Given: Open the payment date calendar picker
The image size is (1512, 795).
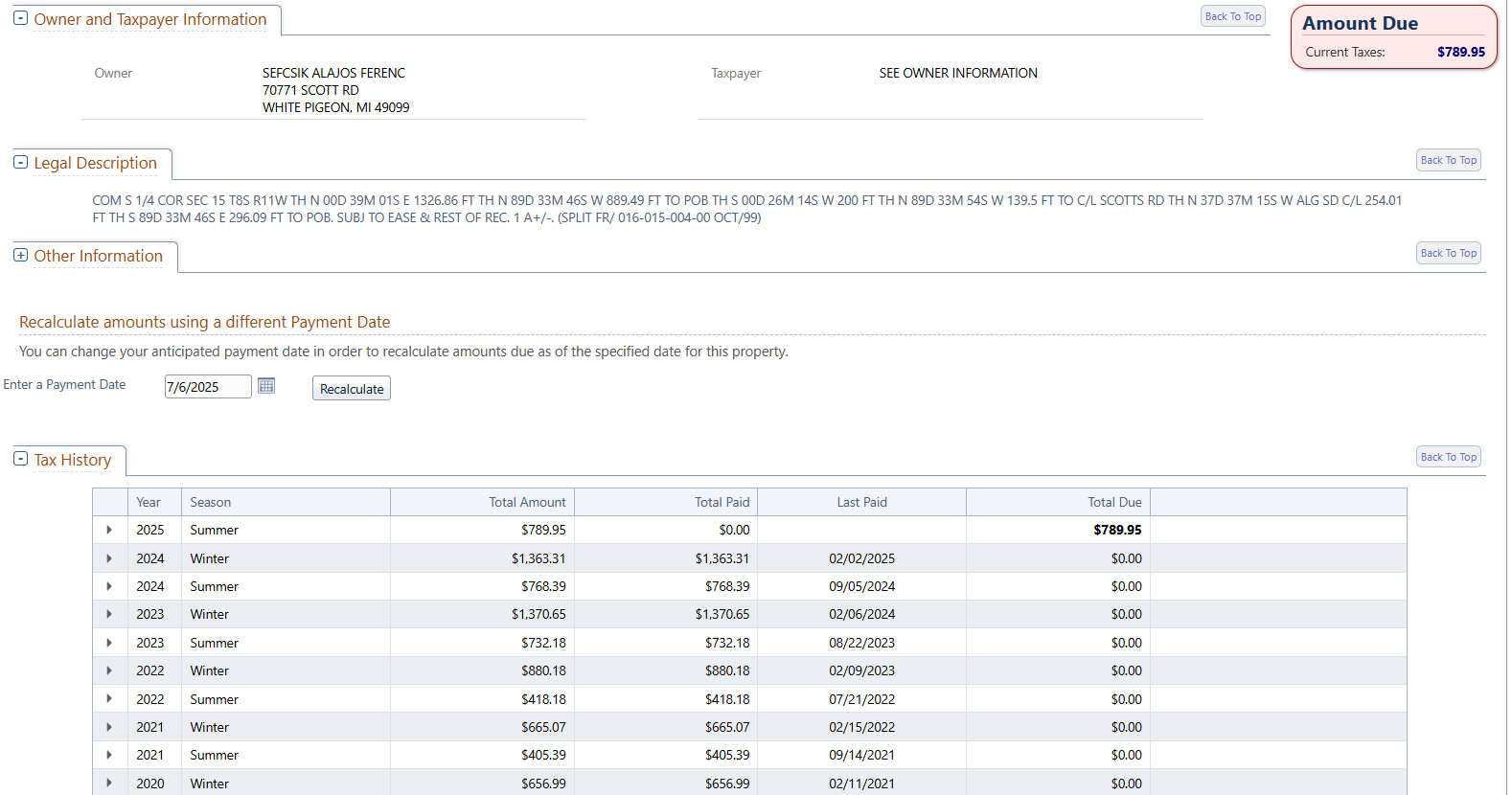Looking at the screenshot, I should coord(266,386).
